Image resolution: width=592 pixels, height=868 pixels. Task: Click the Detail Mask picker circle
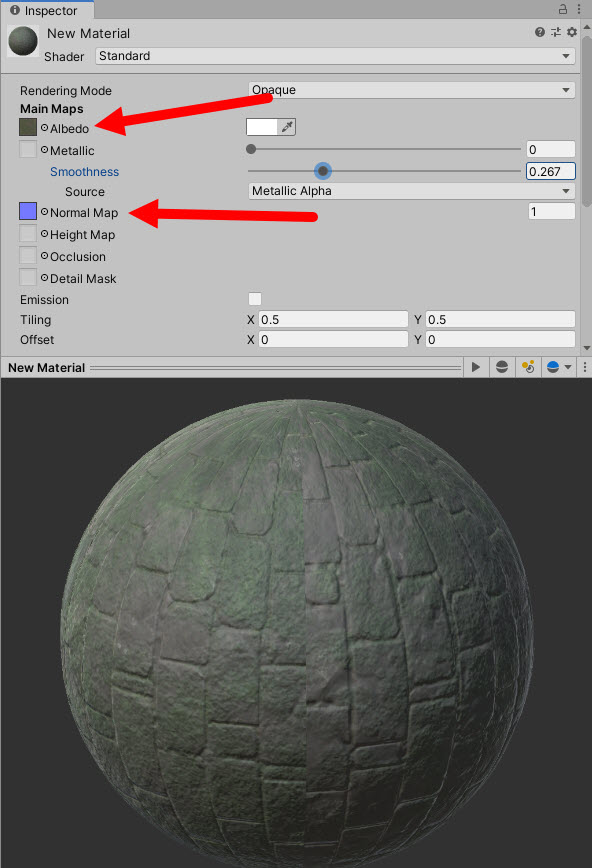pos(44,278)
